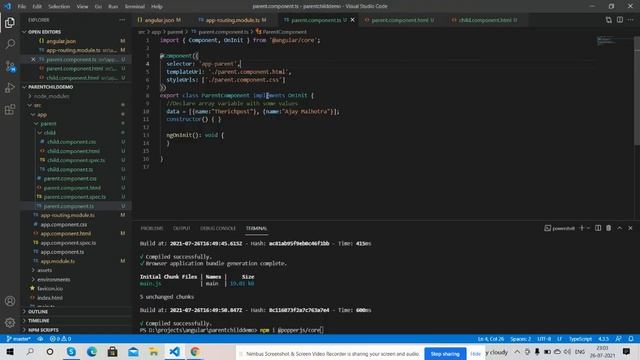Collapse the parent folder
The image size is (640, 360).
pyautogui.click(x=48, y=124)
